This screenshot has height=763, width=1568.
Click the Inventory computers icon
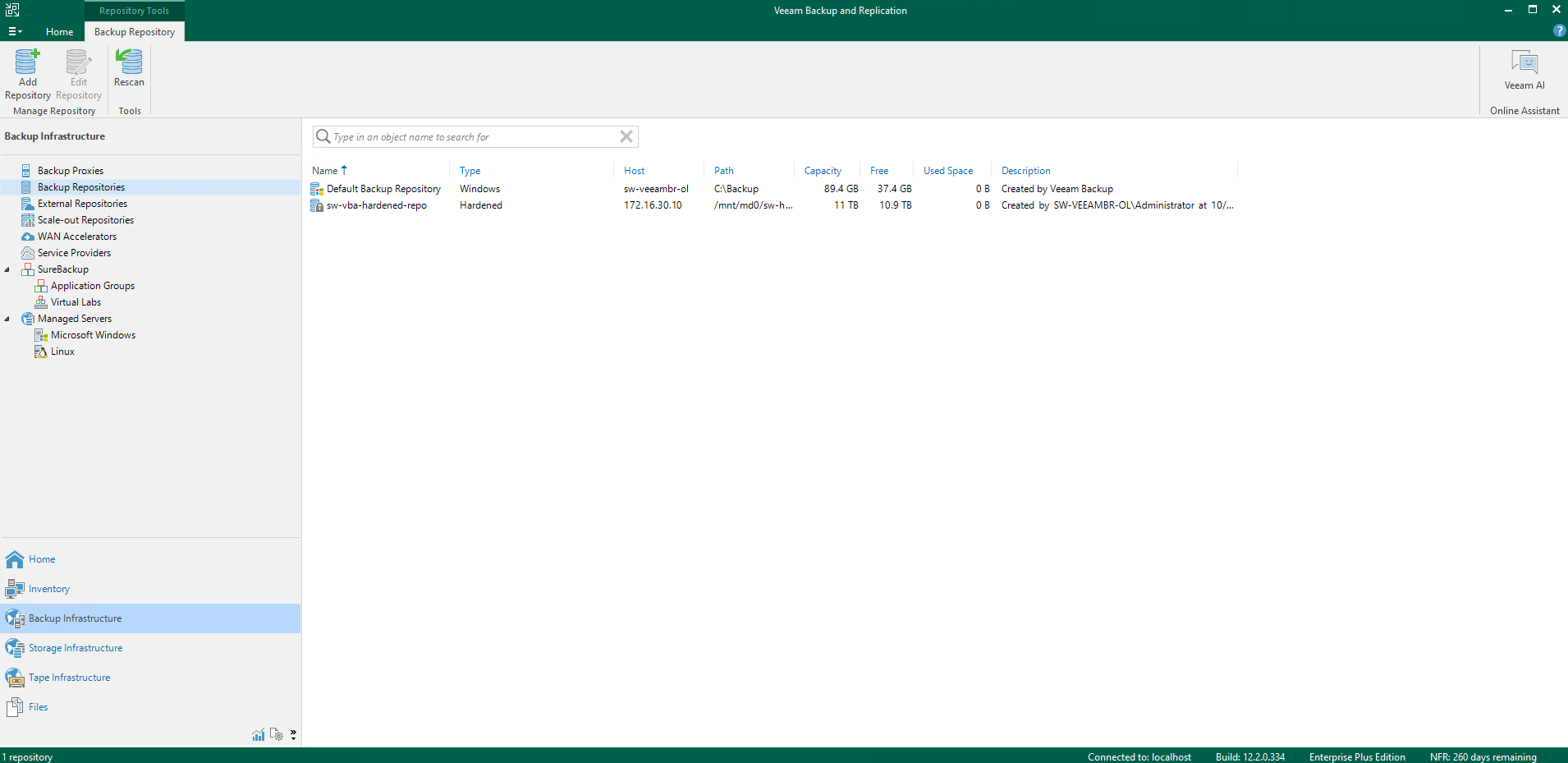pos(15,589)
